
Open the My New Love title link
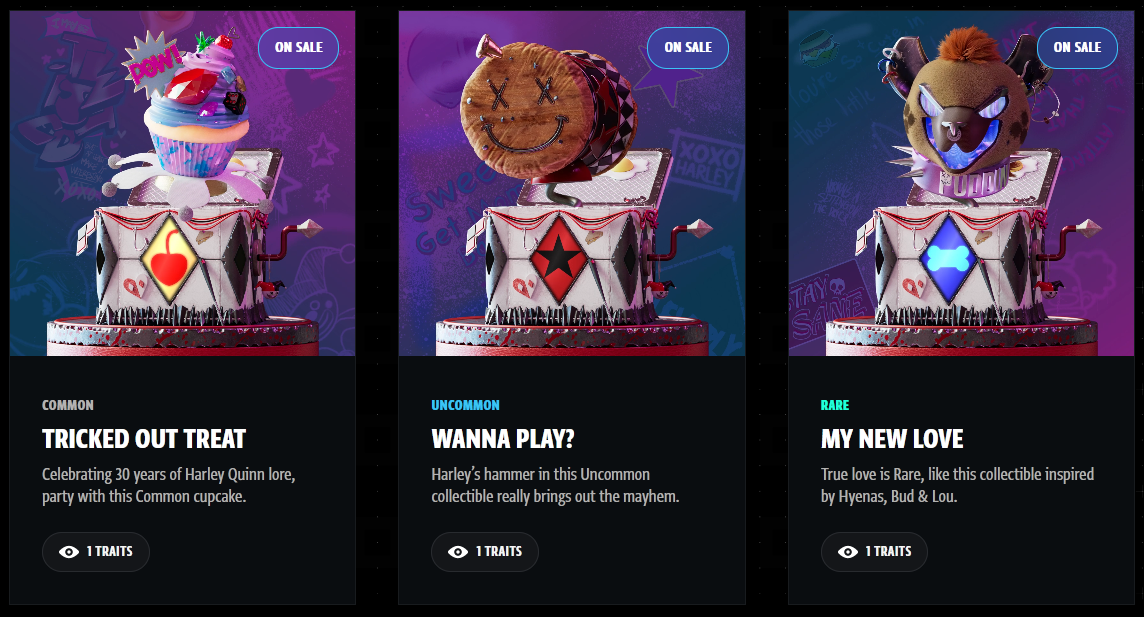tap(892, 439)
